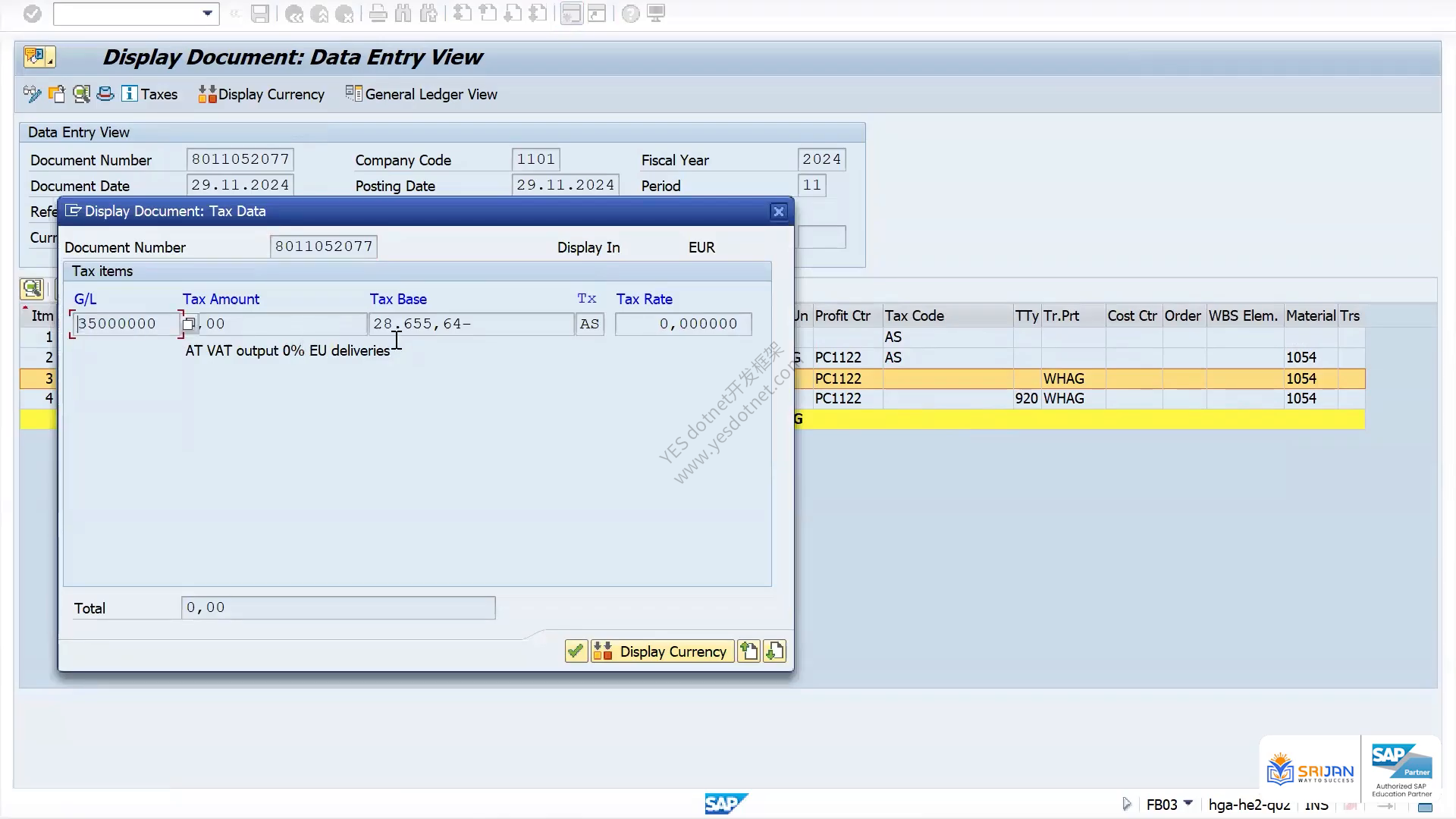Expand the FB03 status bar dropdown
Screen dimensions: 1456x819
pos(1188,803)
